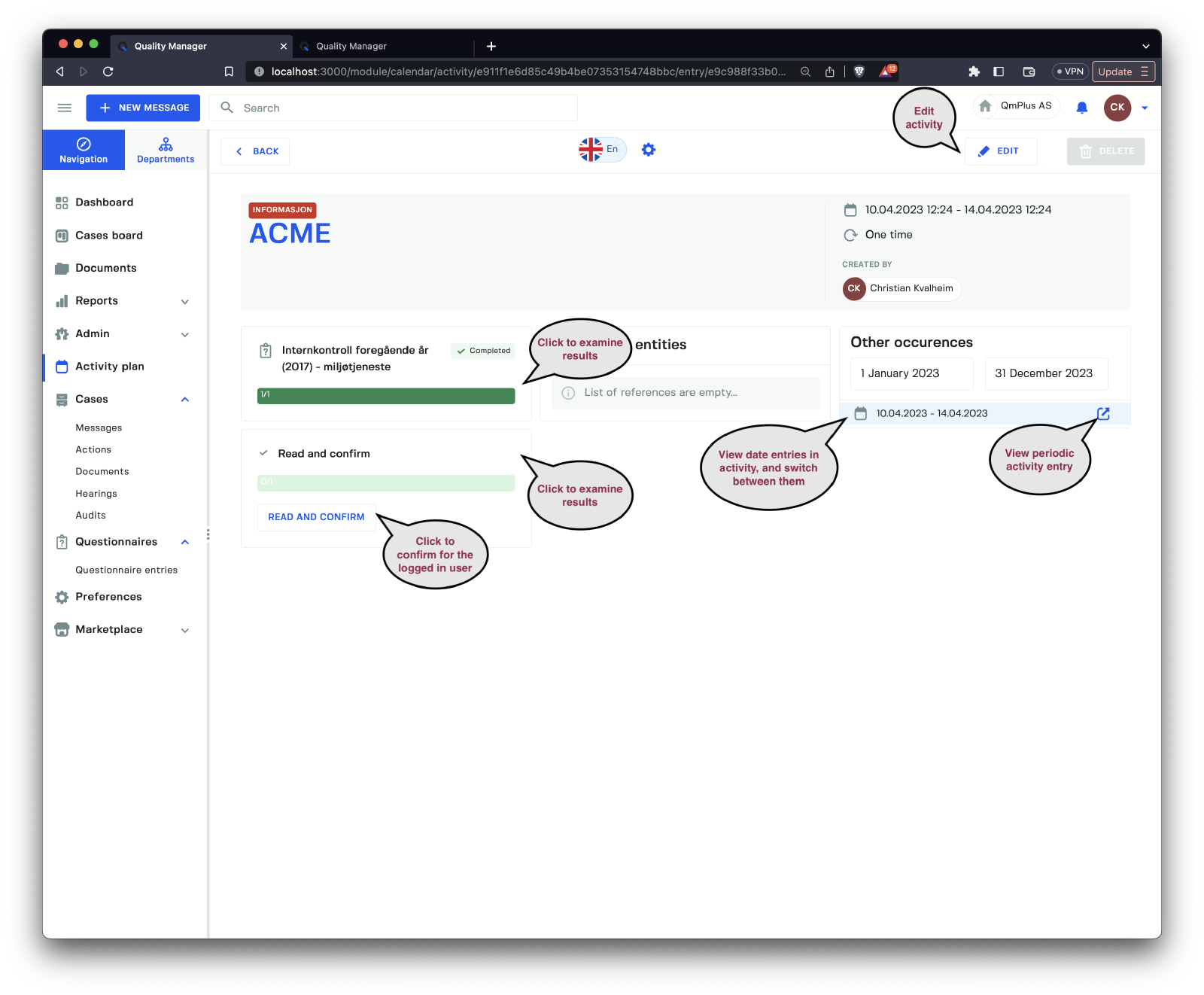Bookmark this page using the bookmark icon
Screen dimensions: 1204x995
pyautogui.click(x=229, y=72)
